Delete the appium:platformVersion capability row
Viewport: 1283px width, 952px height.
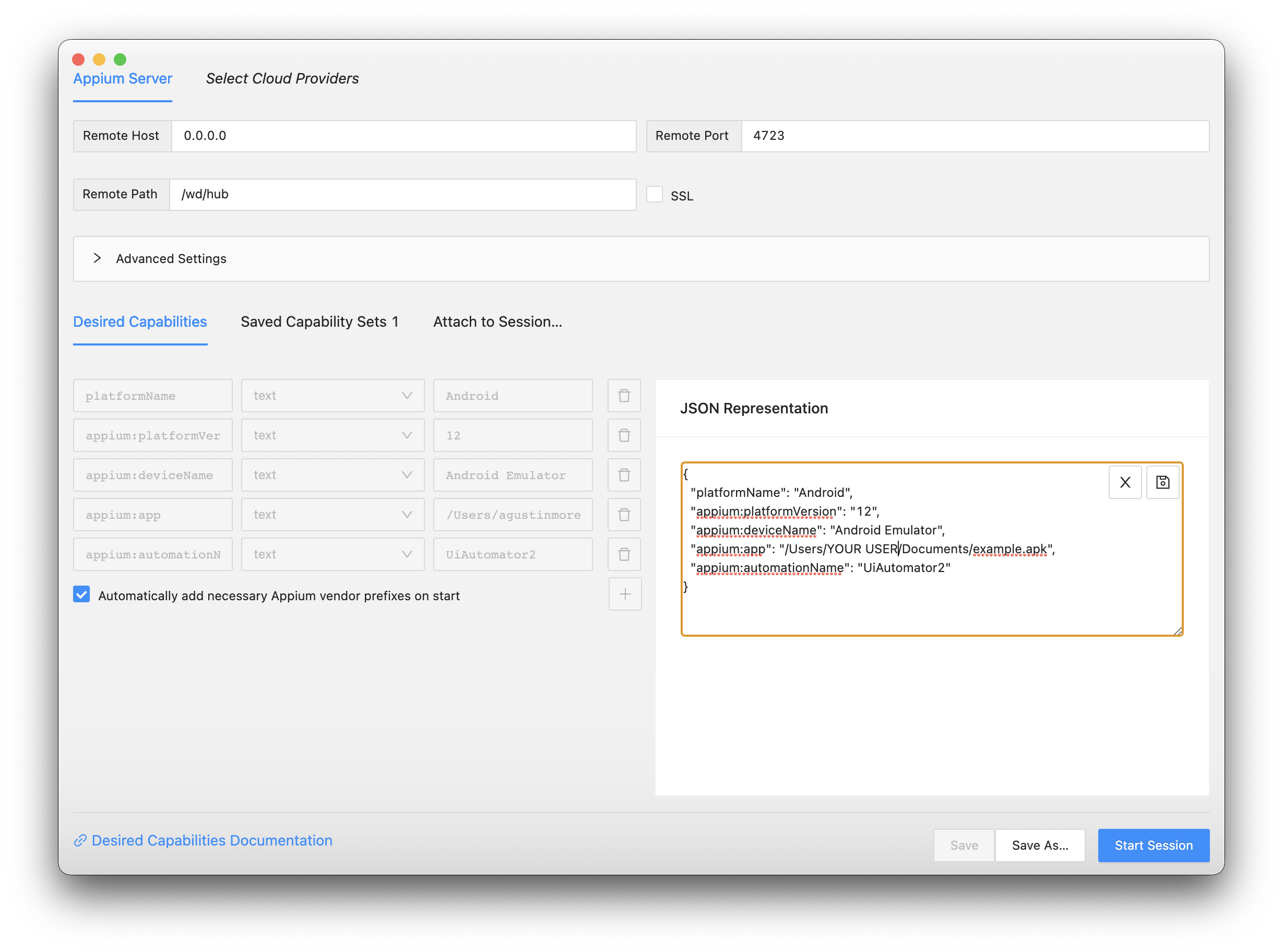624,436
